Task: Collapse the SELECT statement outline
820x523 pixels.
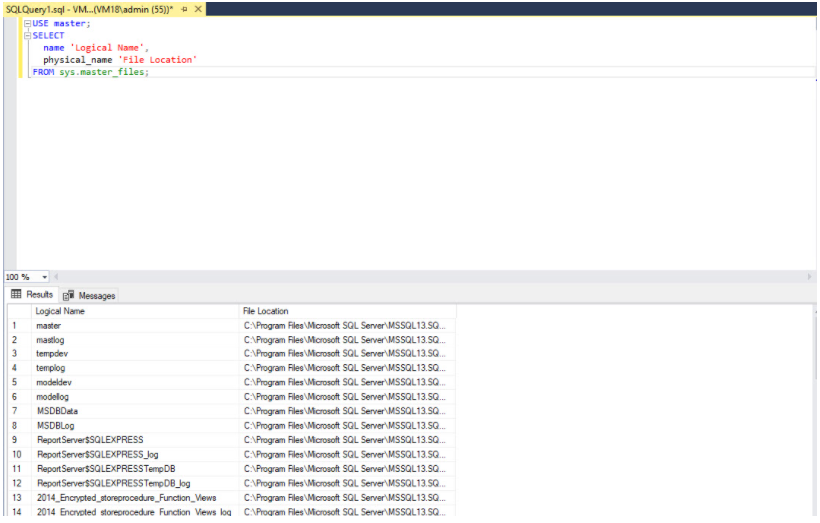Action: pyautogui.click(x=28, y=36)
